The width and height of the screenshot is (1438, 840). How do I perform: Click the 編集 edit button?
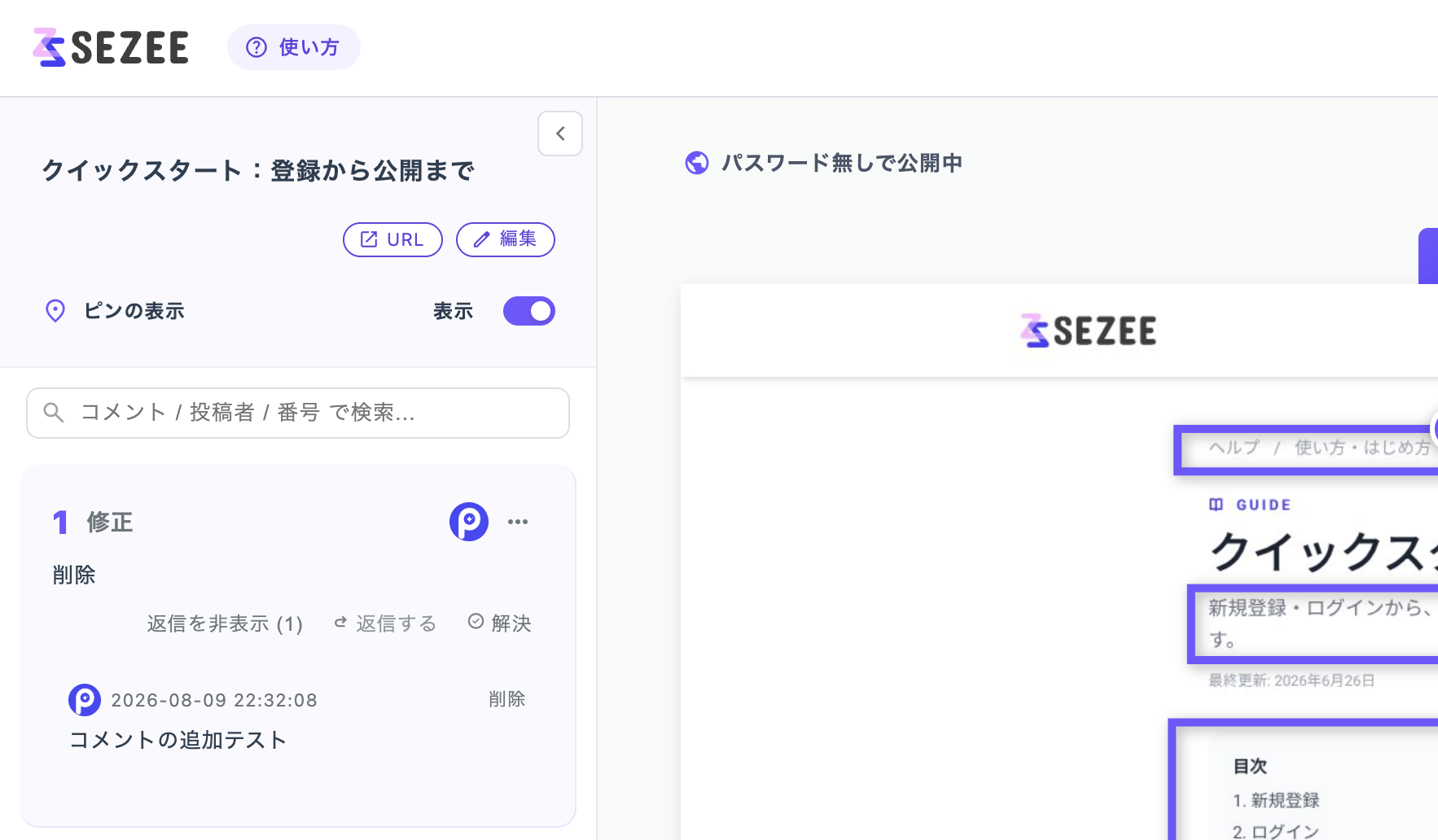506,239
